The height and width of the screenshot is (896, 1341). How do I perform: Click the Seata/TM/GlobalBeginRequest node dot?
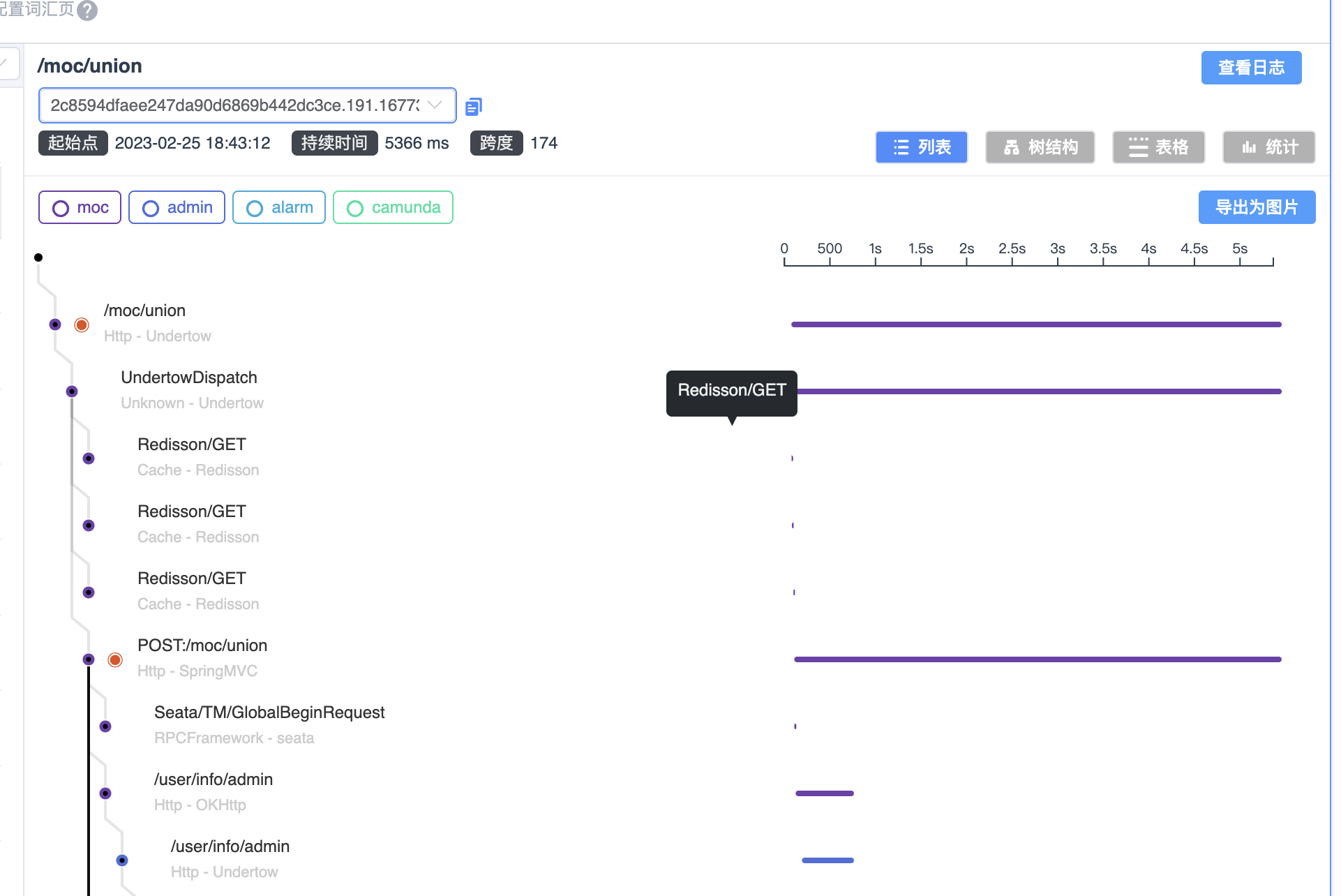point(105,726)
